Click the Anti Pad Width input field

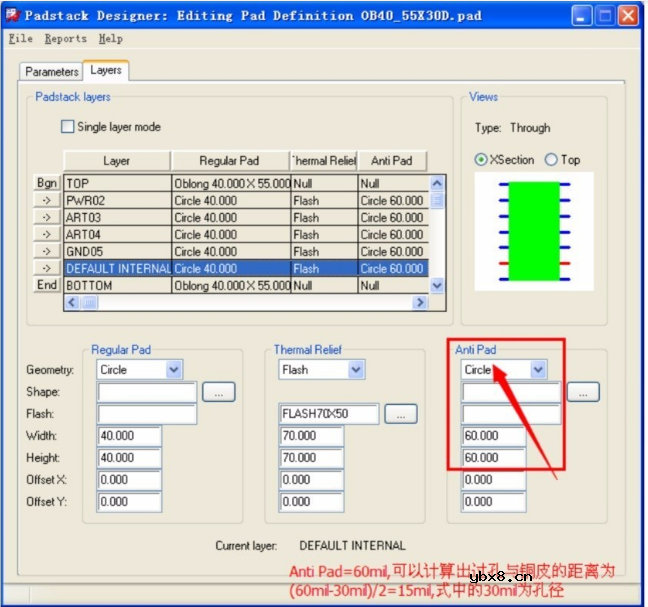coord(493,436)
